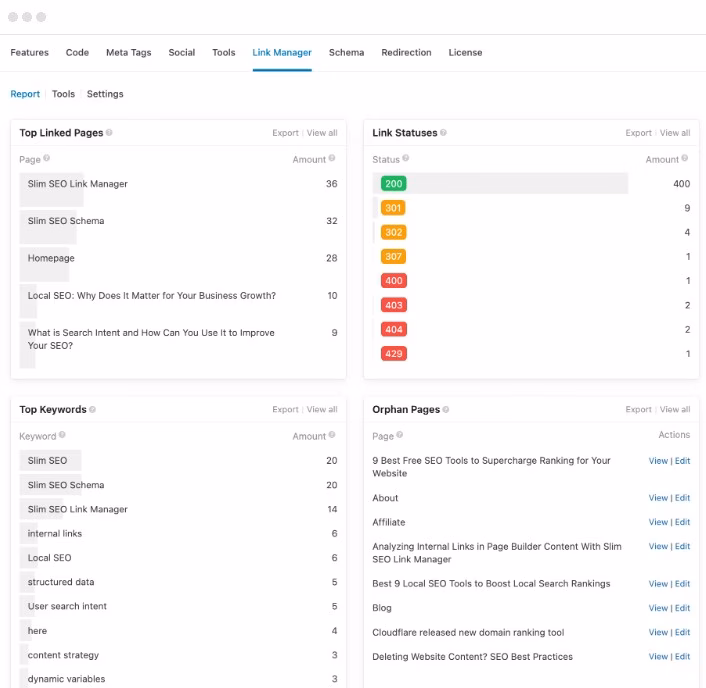Click help icon next to Status column
The image size is (706, 688).
click(x=405, y=160)
